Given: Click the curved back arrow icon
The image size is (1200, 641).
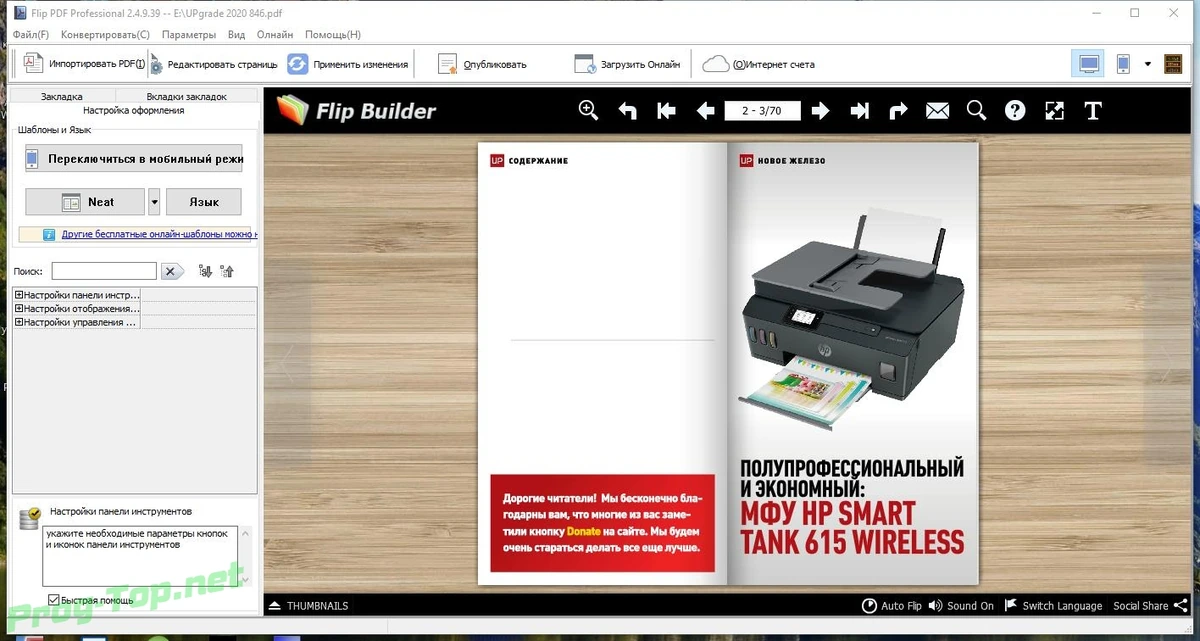Looking at the screenshot, I should [627, 111].
